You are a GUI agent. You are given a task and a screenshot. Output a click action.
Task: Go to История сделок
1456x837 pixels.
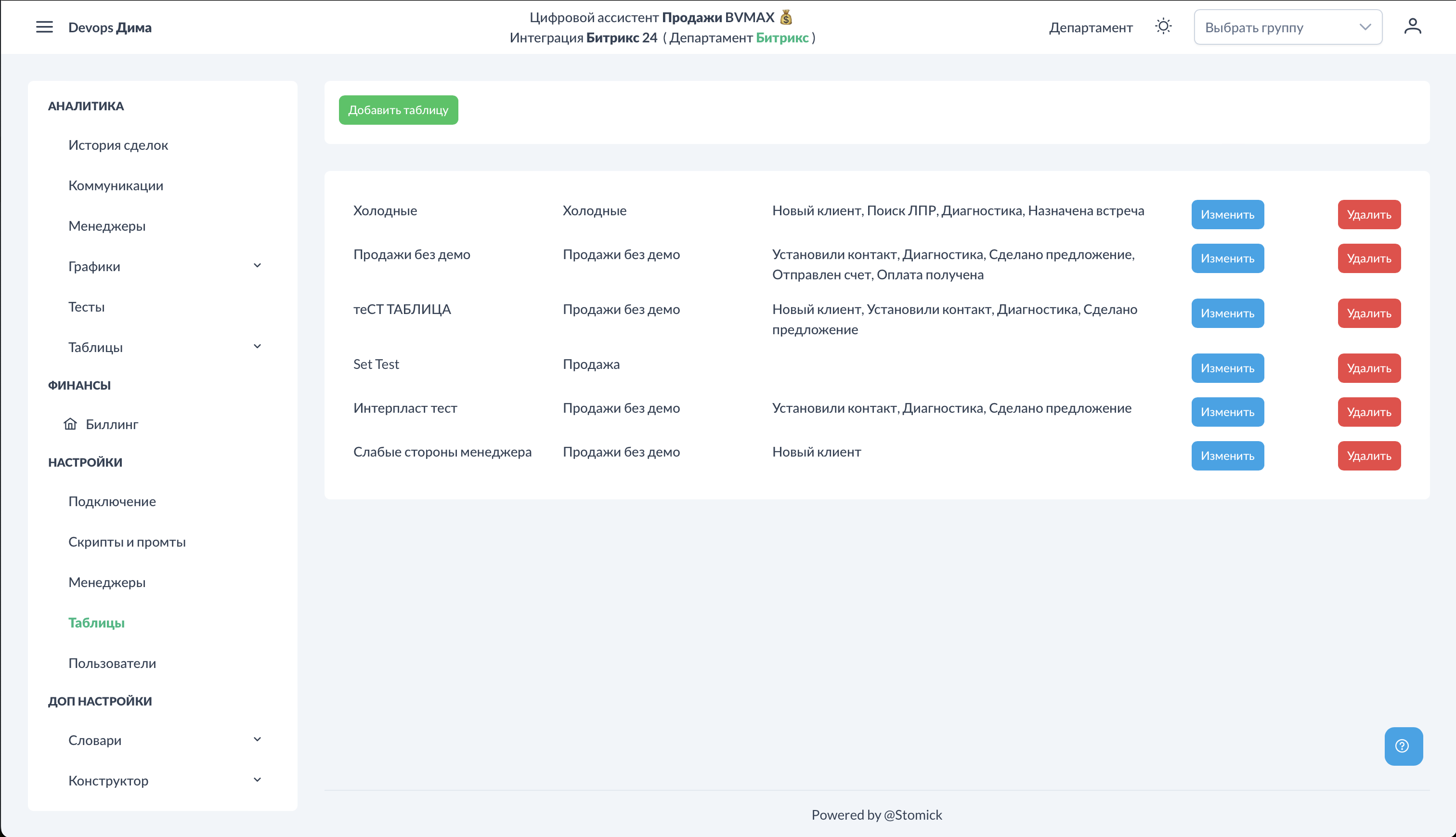pos(118,145)
